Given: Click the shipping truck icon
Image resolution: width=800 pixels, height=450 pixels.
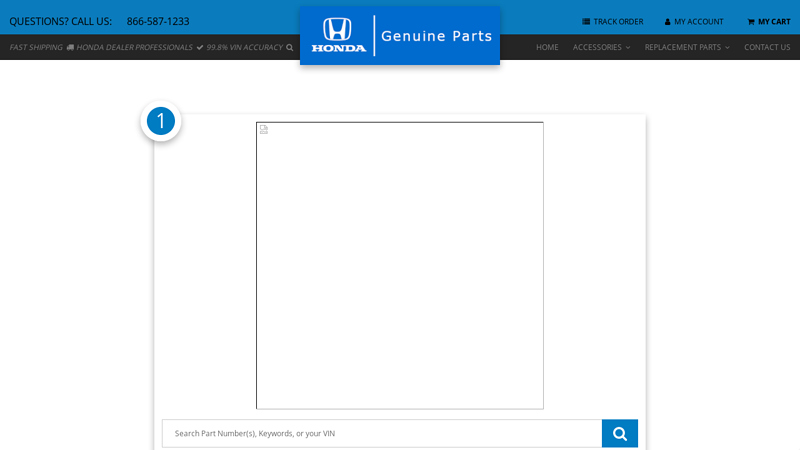Looking at the screenshot, I should tap(70, 47).
